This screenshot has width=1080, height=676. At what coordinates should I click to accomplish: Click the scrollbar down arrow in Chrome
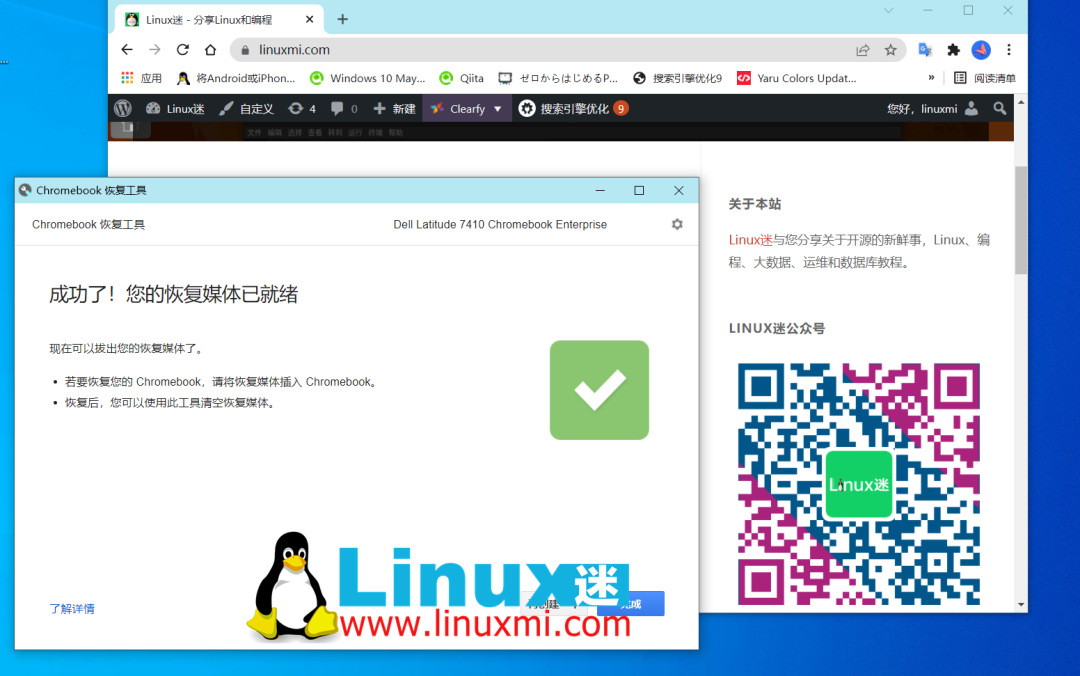click(1021, 604)
